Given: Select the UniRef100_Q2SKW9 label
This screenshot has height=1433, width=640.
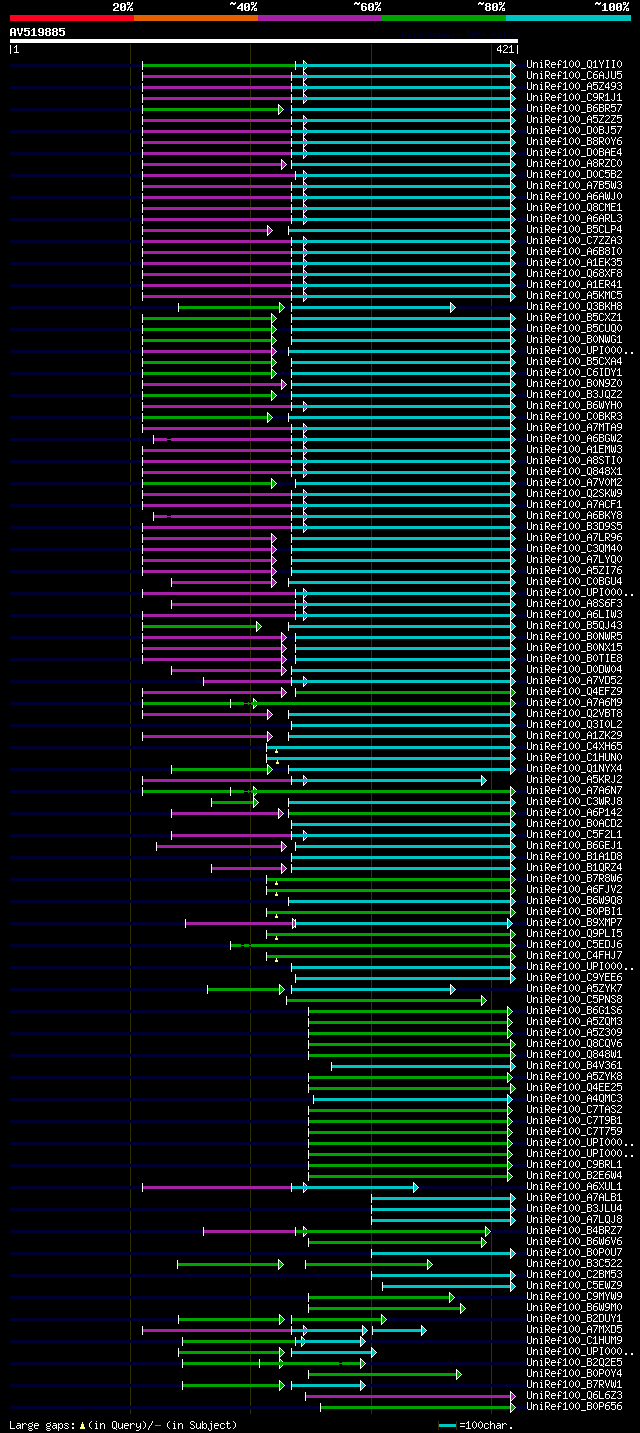Looking at the screenshot, I should [574, 493].
